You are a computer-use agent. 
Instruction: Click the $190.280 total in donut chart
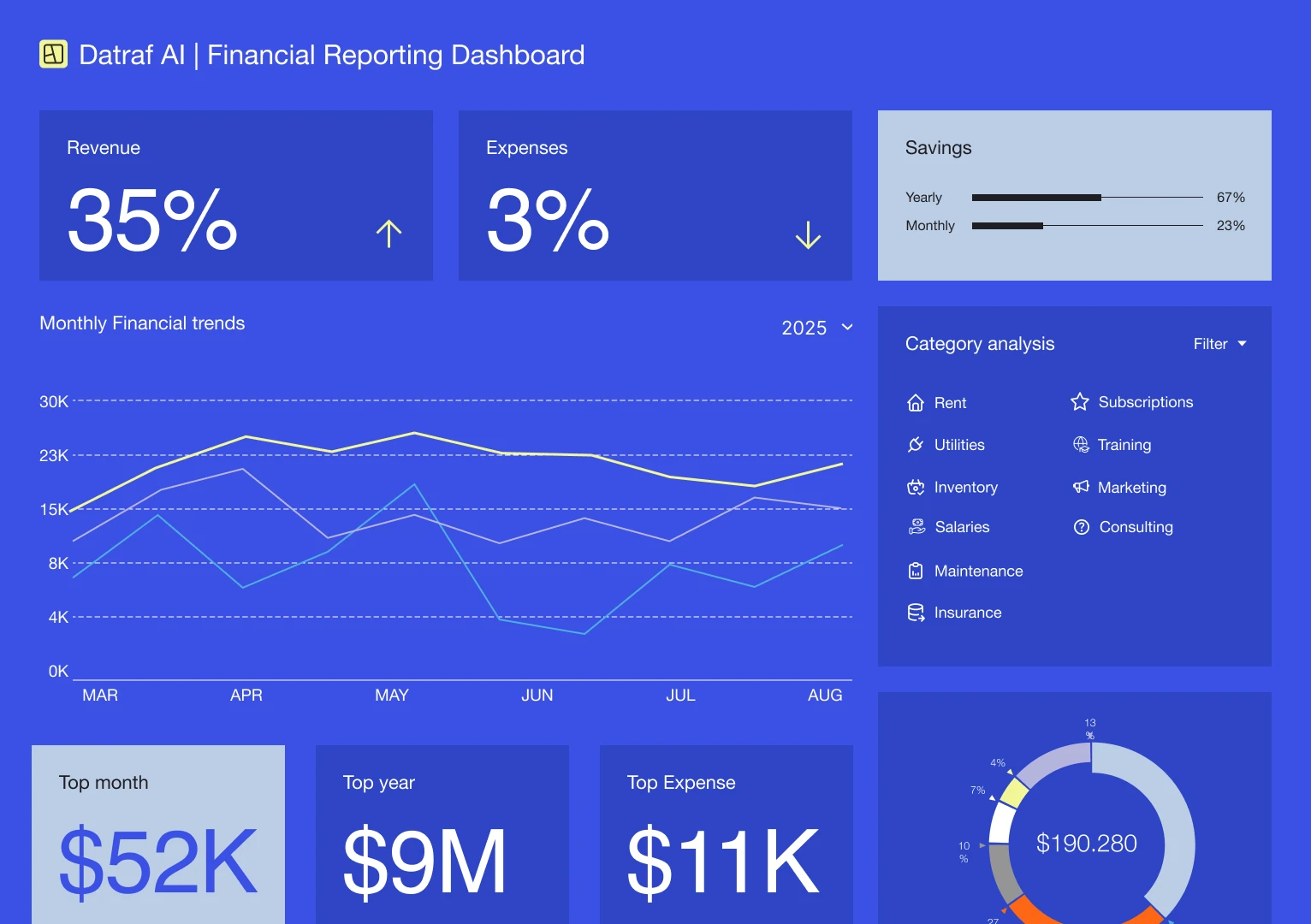1086,844
